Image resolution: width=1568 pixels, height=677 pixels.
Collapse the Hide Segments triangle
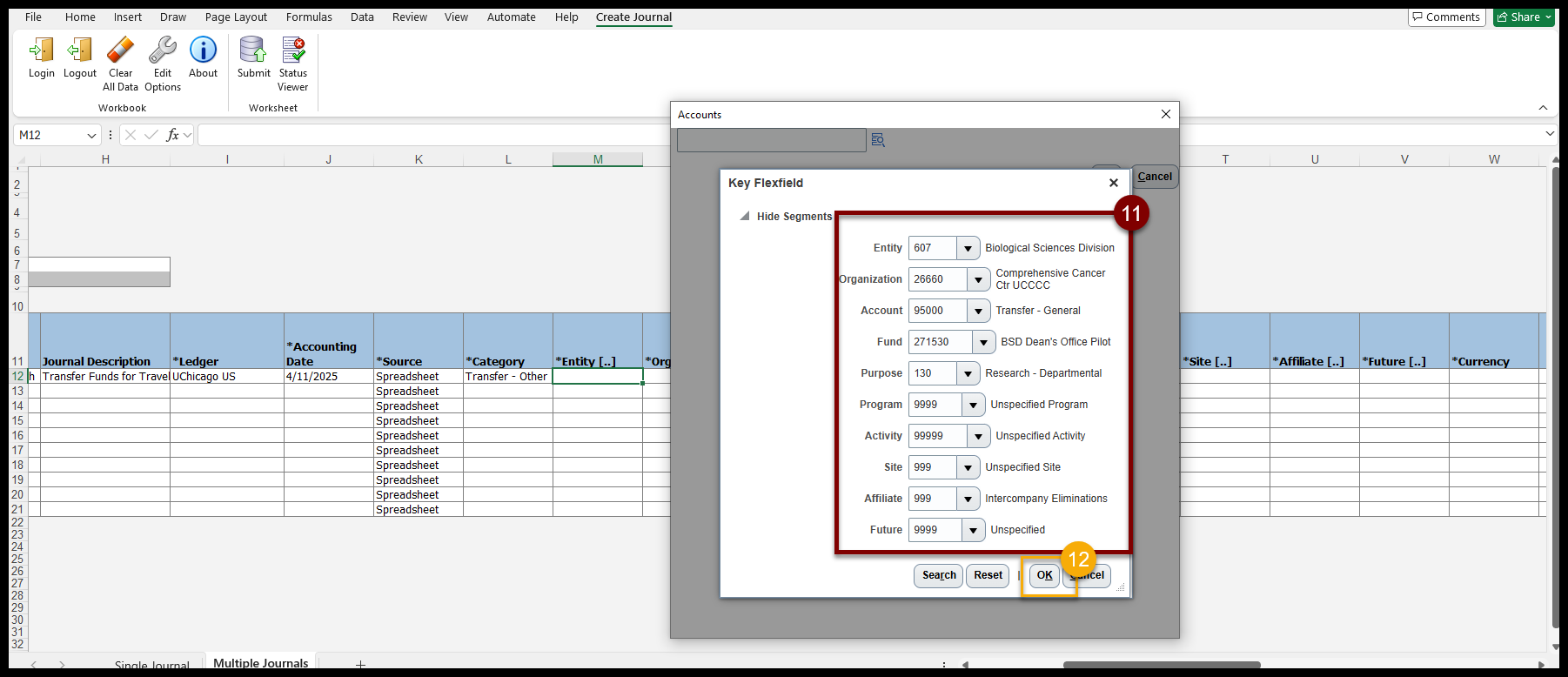pyautogui.click(x=745, y=217)
